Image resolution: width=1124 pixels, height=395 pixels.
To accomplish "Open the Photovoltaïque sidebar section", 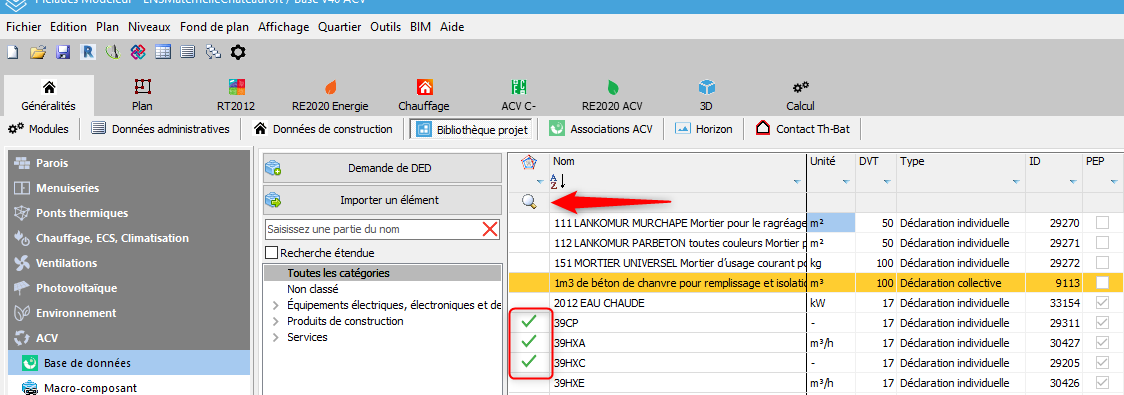I will (x=129, y=288).
